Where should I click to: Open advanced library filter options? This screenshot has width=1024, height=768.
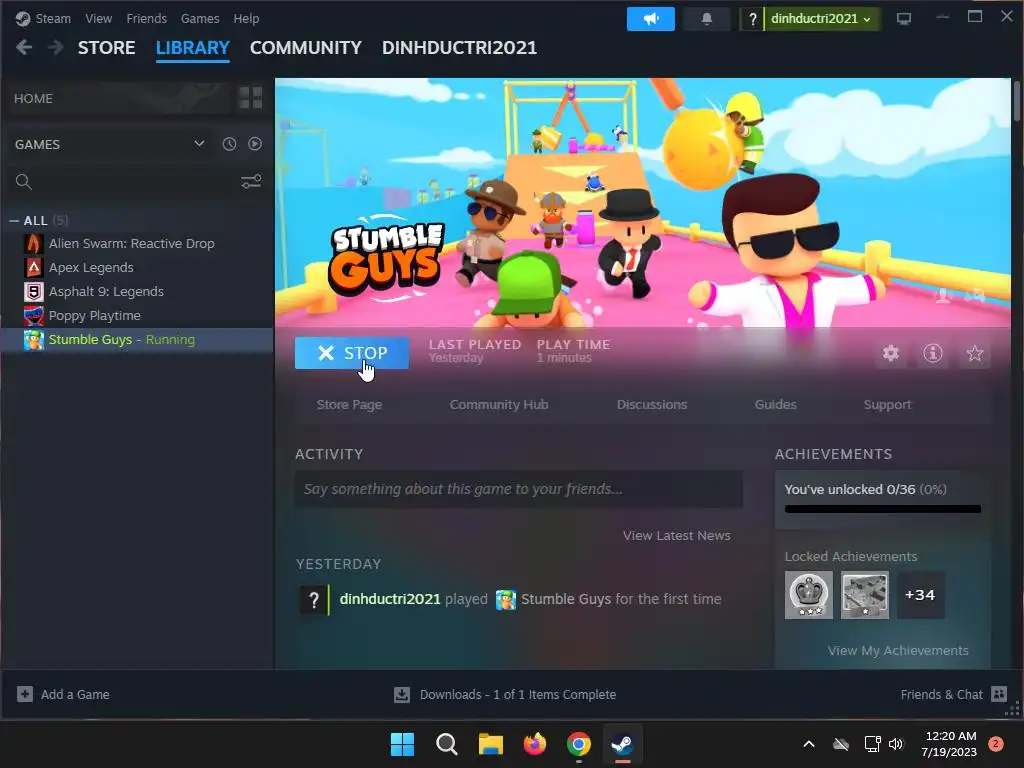coord(251,182)
